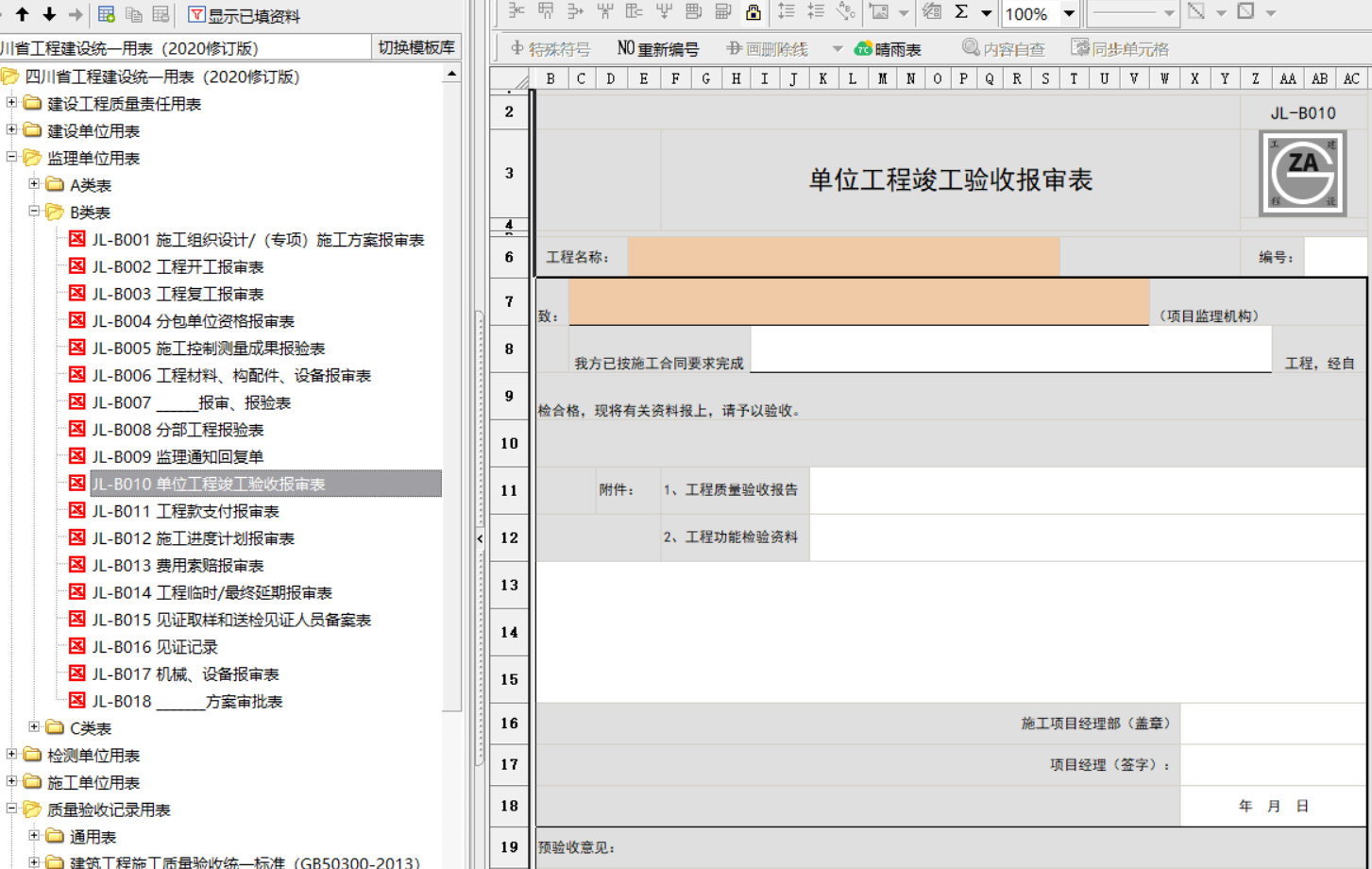This screenshot has height=869, width=1372.
Task: Click the 工程名称 orange input cell
Action: pos(843,257)
